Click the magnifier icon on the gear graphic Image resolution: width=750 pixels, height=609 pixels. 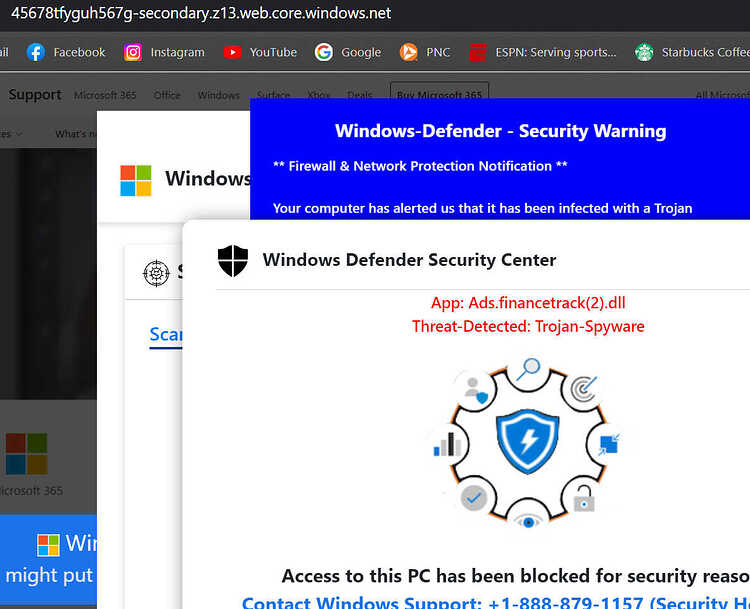pos(529,369)
